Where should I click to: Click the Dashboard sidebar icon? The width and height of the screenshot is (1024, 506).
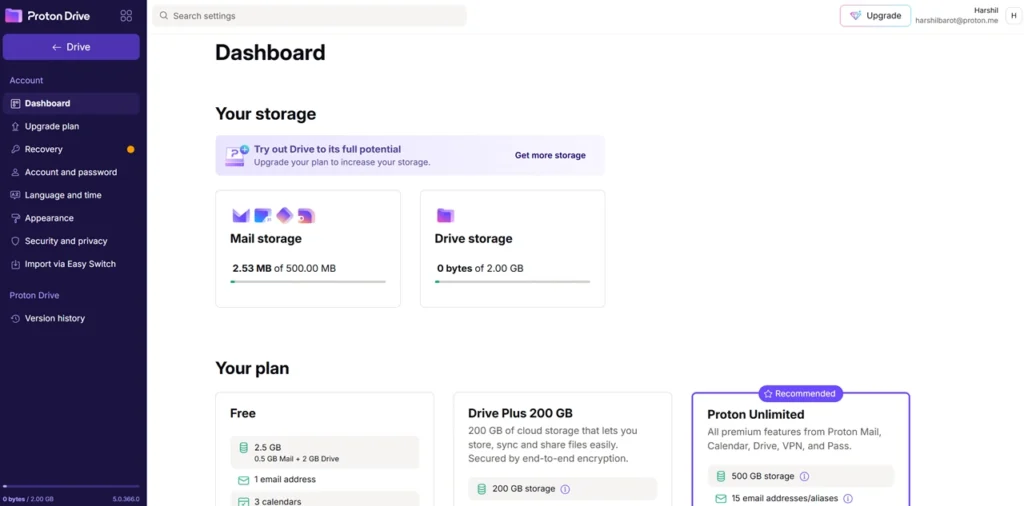click(16, 103)
